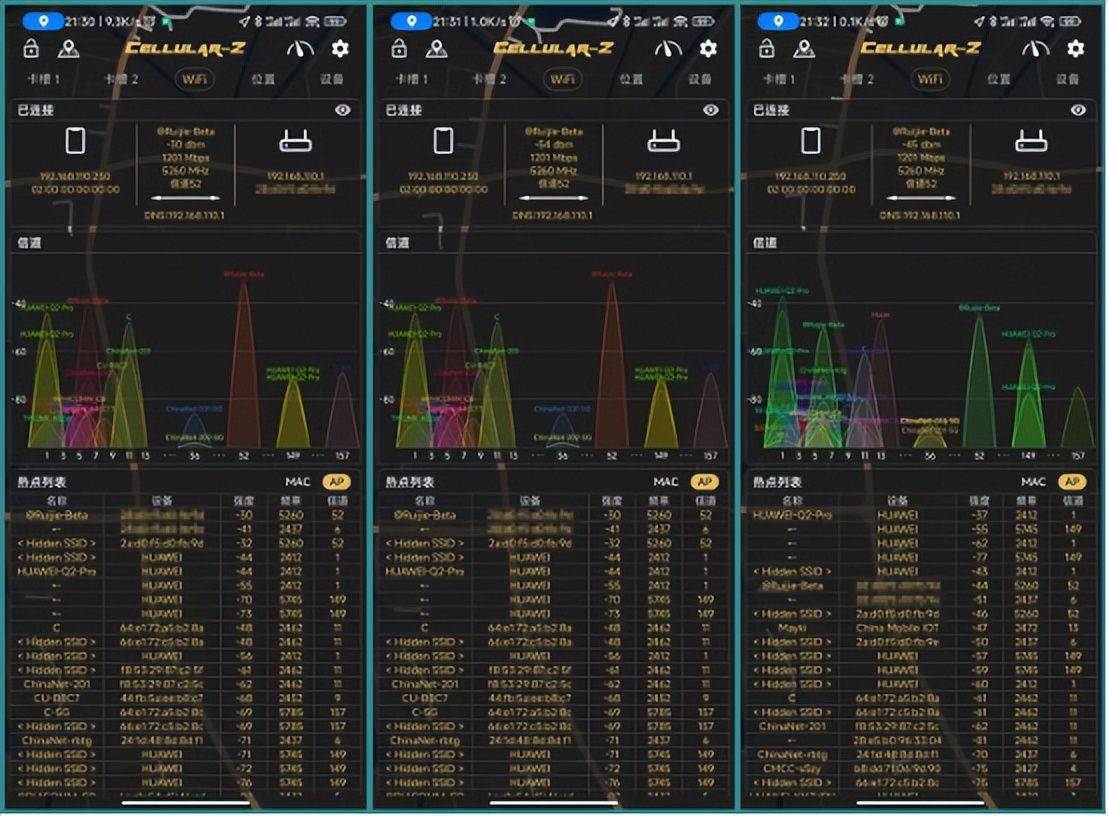
Task: Tap the map pin icon in the 21:32 screen
Action: coord(804,48)
